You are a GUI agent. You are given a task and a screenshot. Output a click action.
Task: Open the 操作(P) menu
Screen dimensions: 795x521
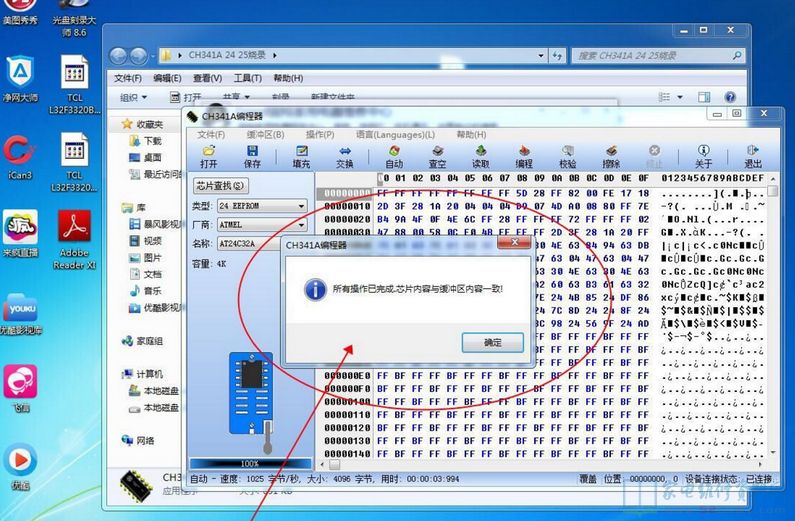point(320,135)
